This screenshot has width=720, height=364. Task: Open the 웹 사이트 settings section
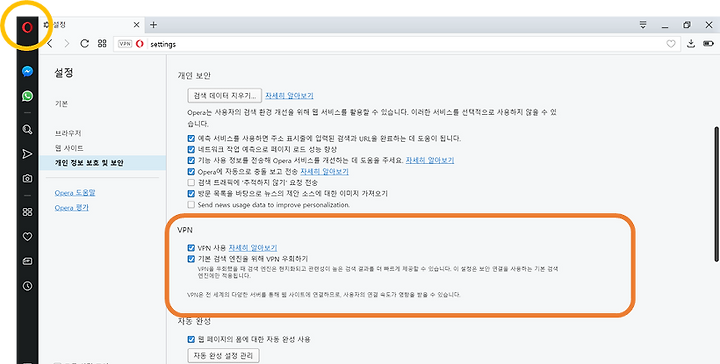click(x=69, y=148)
